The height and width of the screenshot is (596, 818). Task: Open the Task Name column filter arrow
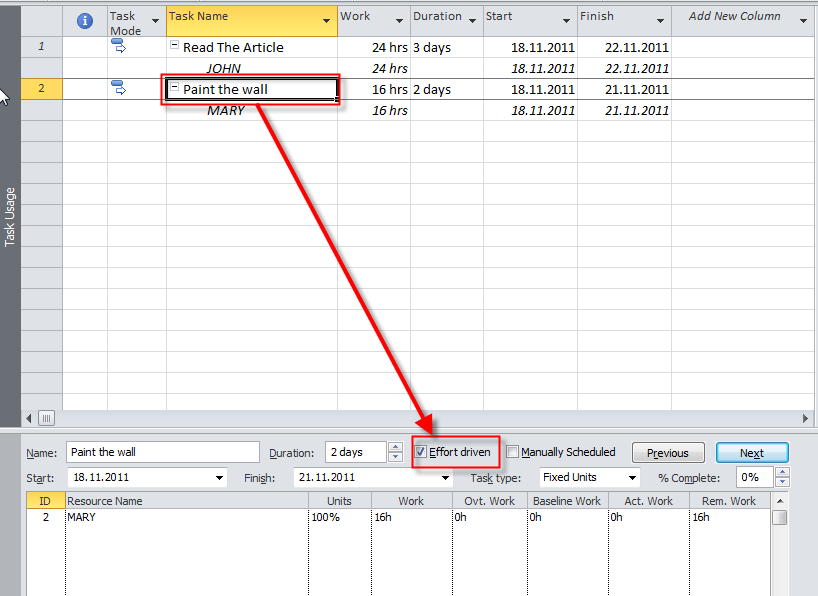tap(327, 21)
